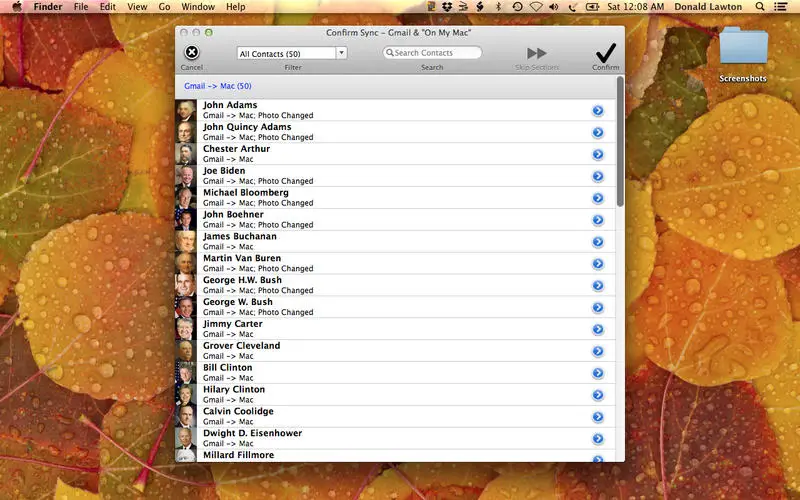Select the Bill Clinton contact name

click(x=228, y=368)
